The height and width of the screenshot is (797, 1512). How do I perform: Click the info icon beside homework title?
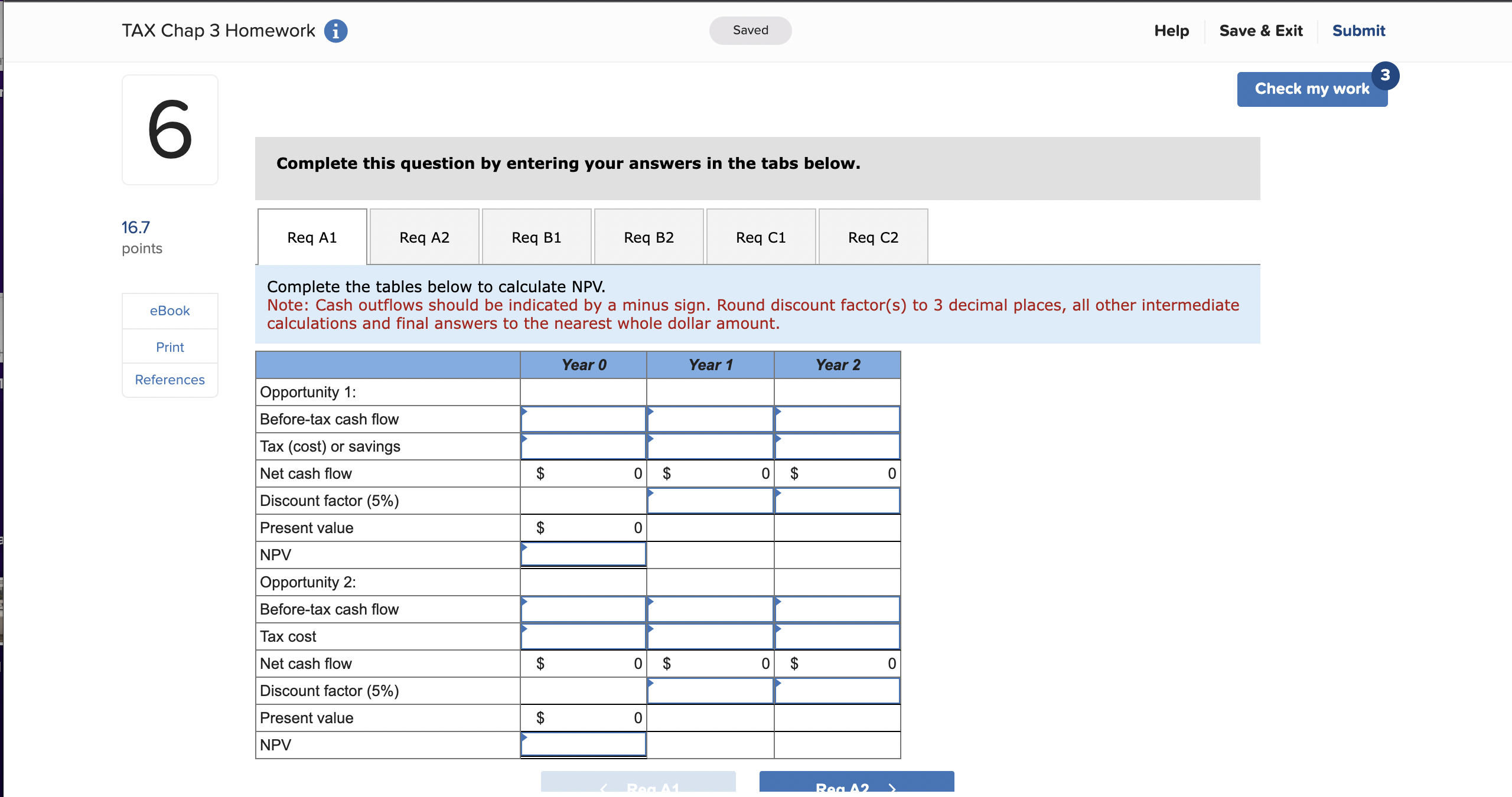pos(335,31)
